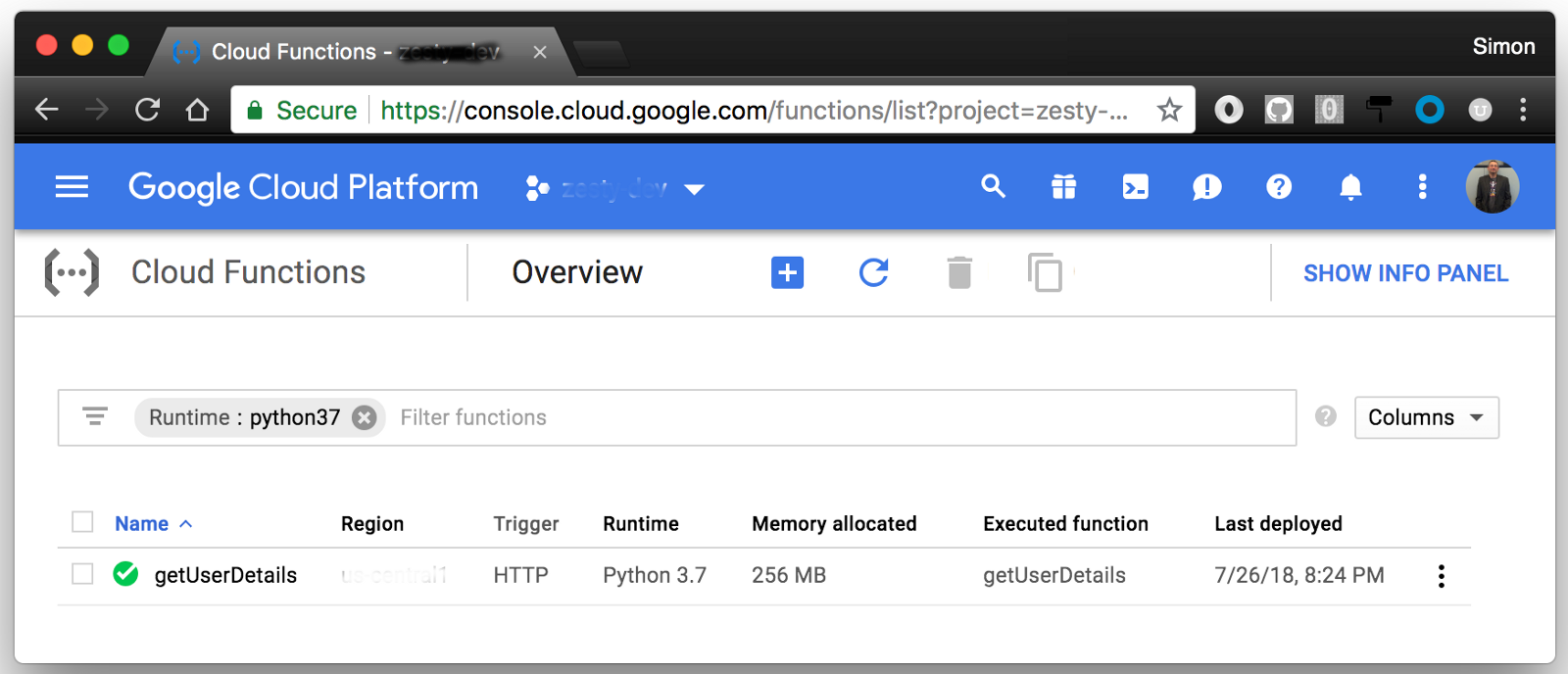Open the notifications bell
The width and height of the screenshot is (1568, 674).
(1350, 186)
